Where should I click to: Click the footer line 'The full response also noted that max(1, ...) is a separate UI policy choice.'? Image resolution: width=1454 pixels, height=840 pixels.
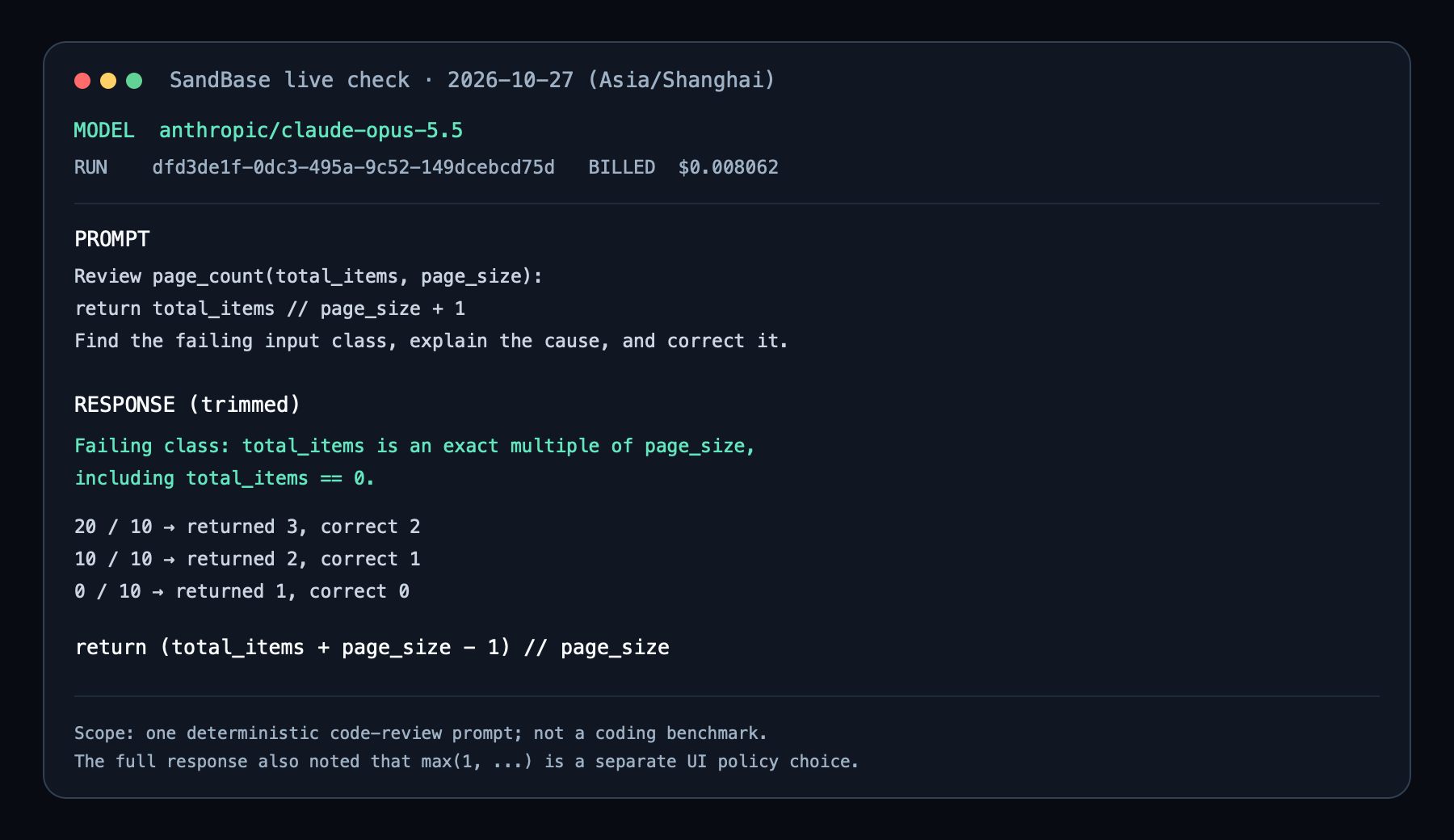[x=466, y=762]
